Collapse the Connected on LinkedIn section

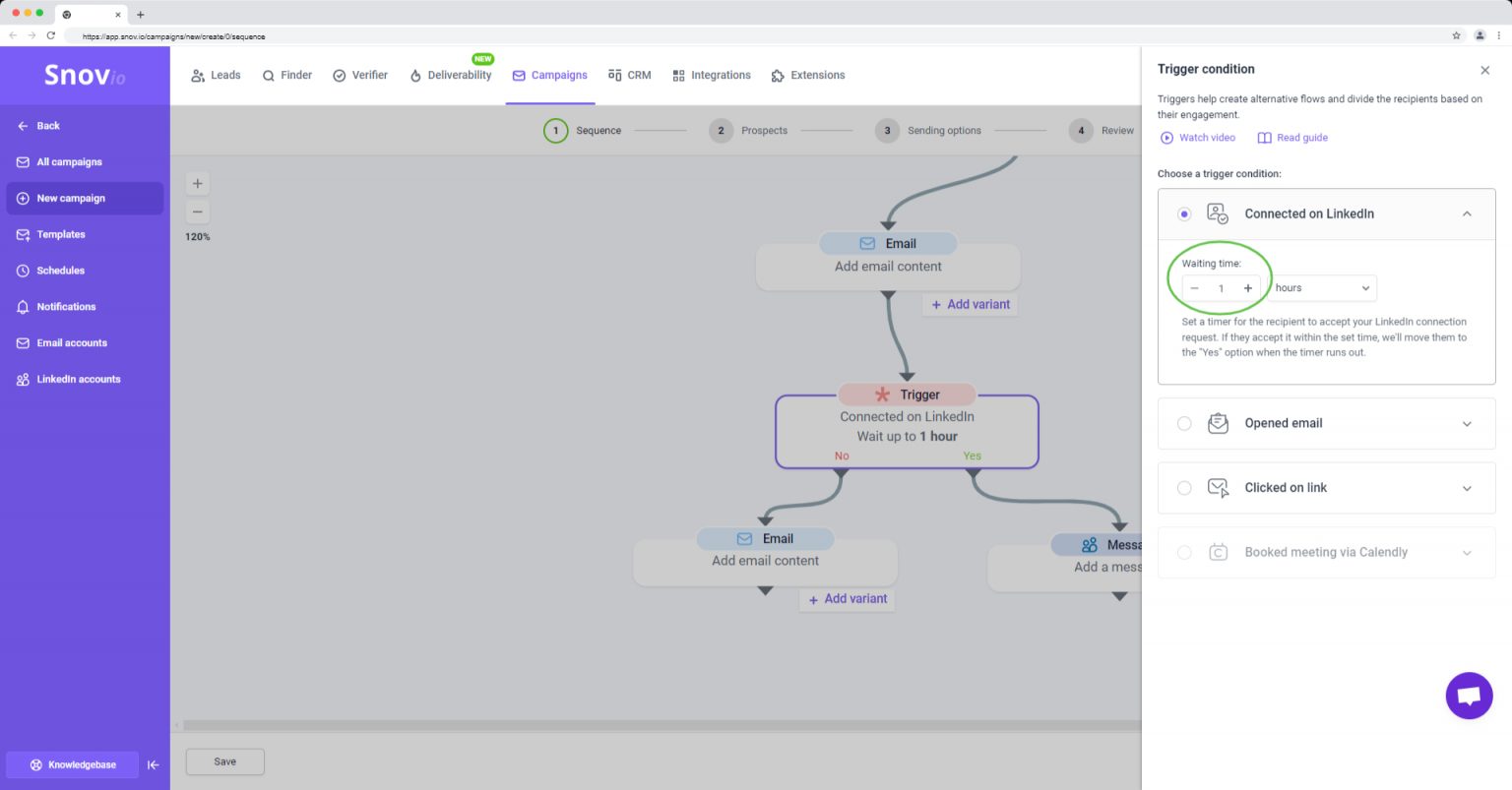pyautogui.click(x=1467, y=213)
